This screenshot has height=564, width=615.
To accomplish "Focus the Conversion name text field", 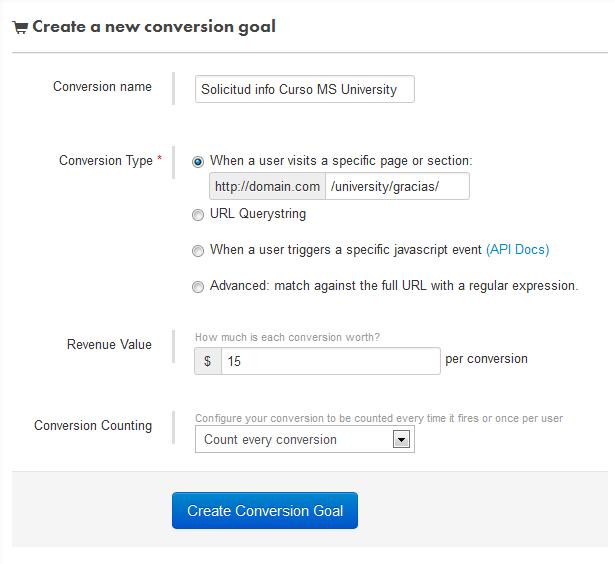I will (x=305, y=89).
